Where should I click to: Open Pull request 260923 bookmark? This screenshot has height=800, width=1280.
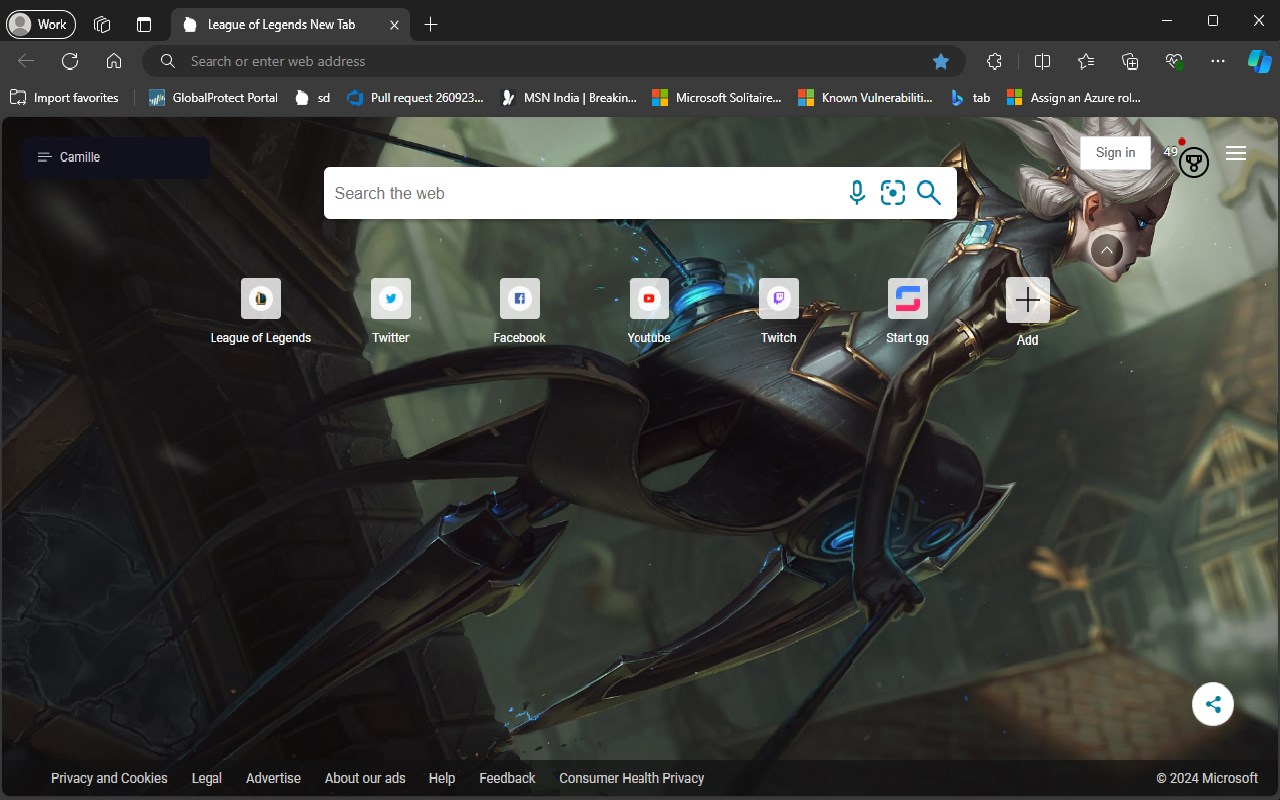click(415, 98)
